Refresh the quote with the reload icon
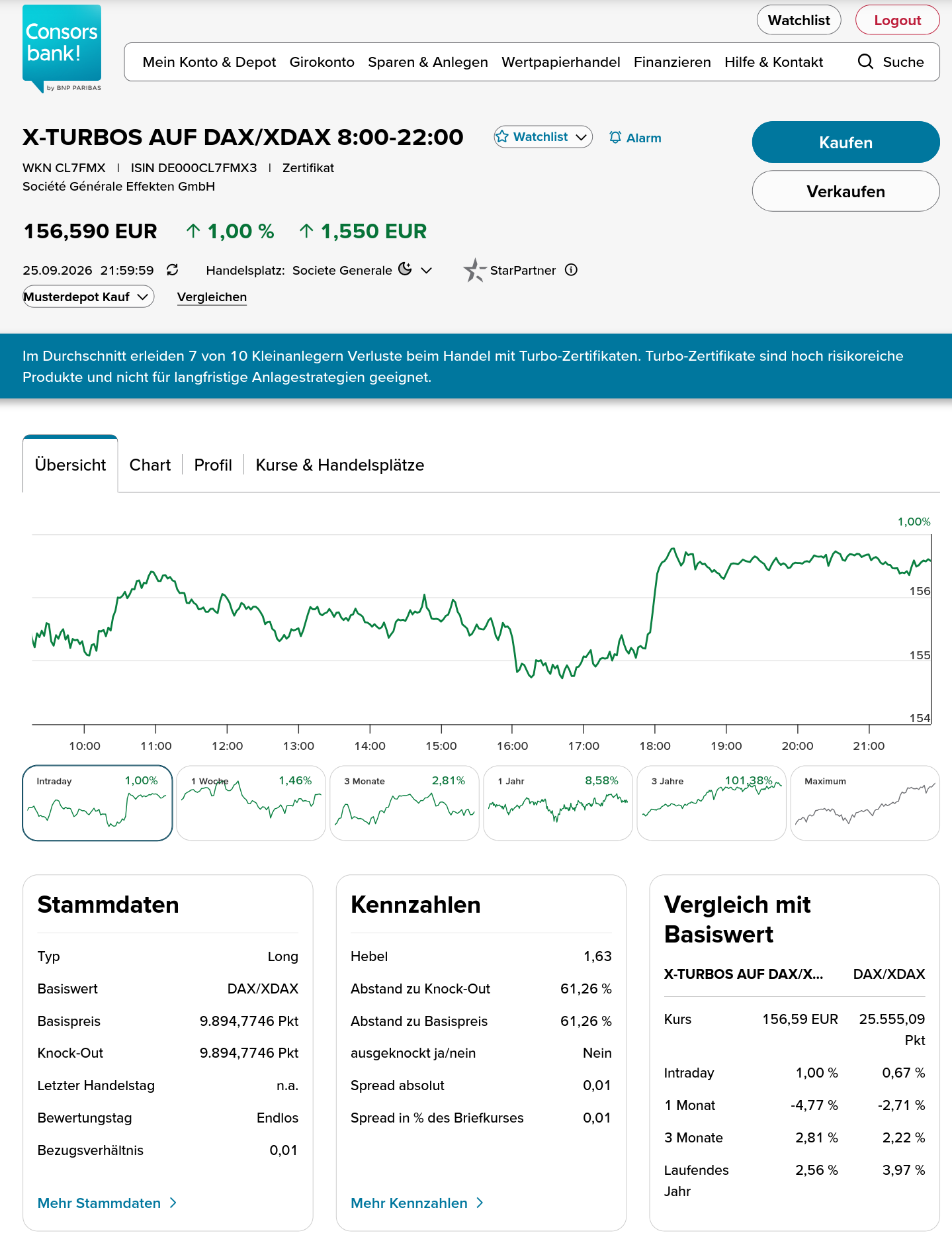The image size is (952, 1245). tap(172, 270)
